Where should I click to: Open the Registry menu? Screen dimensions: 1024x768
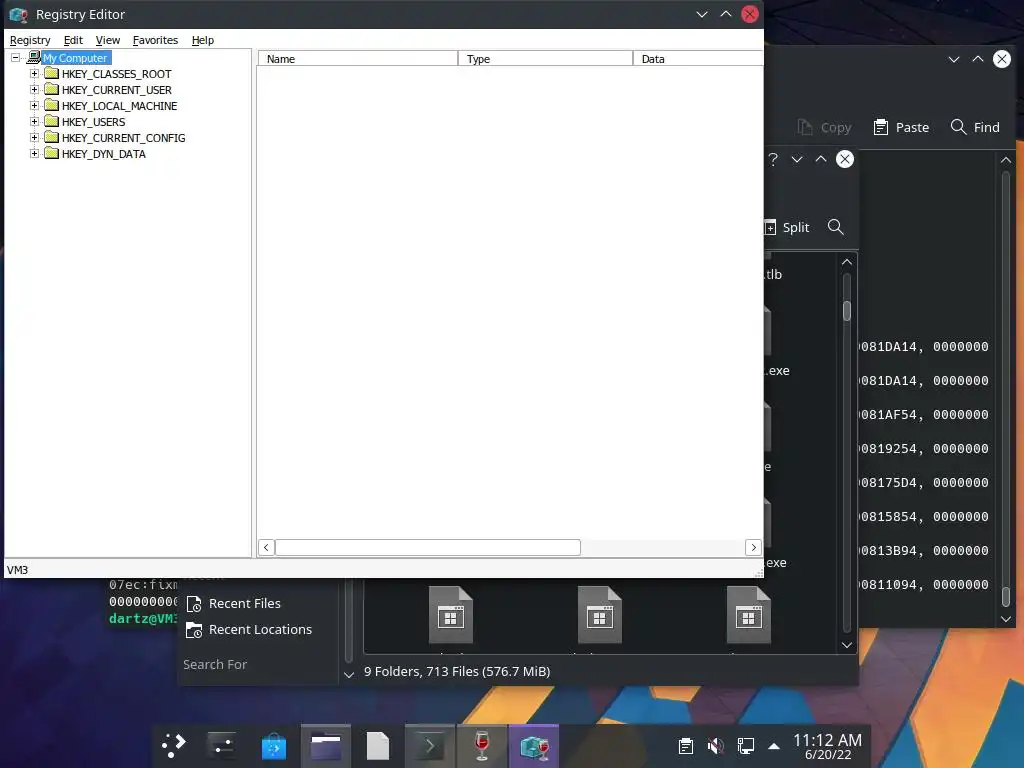click(x=30, y=40)
